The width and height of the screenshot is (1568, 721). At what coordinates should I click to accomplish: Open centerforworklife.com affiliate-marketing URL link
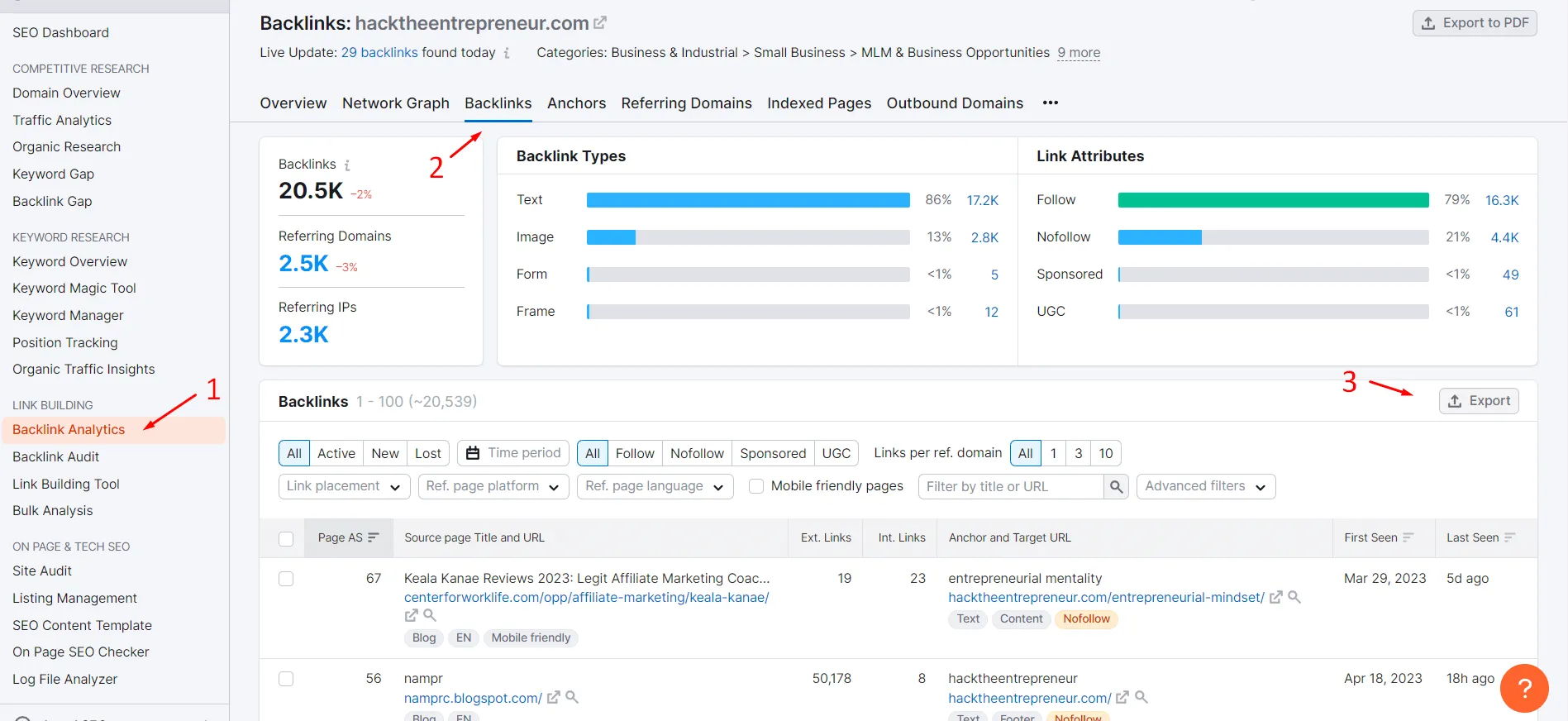coord(587,597)
